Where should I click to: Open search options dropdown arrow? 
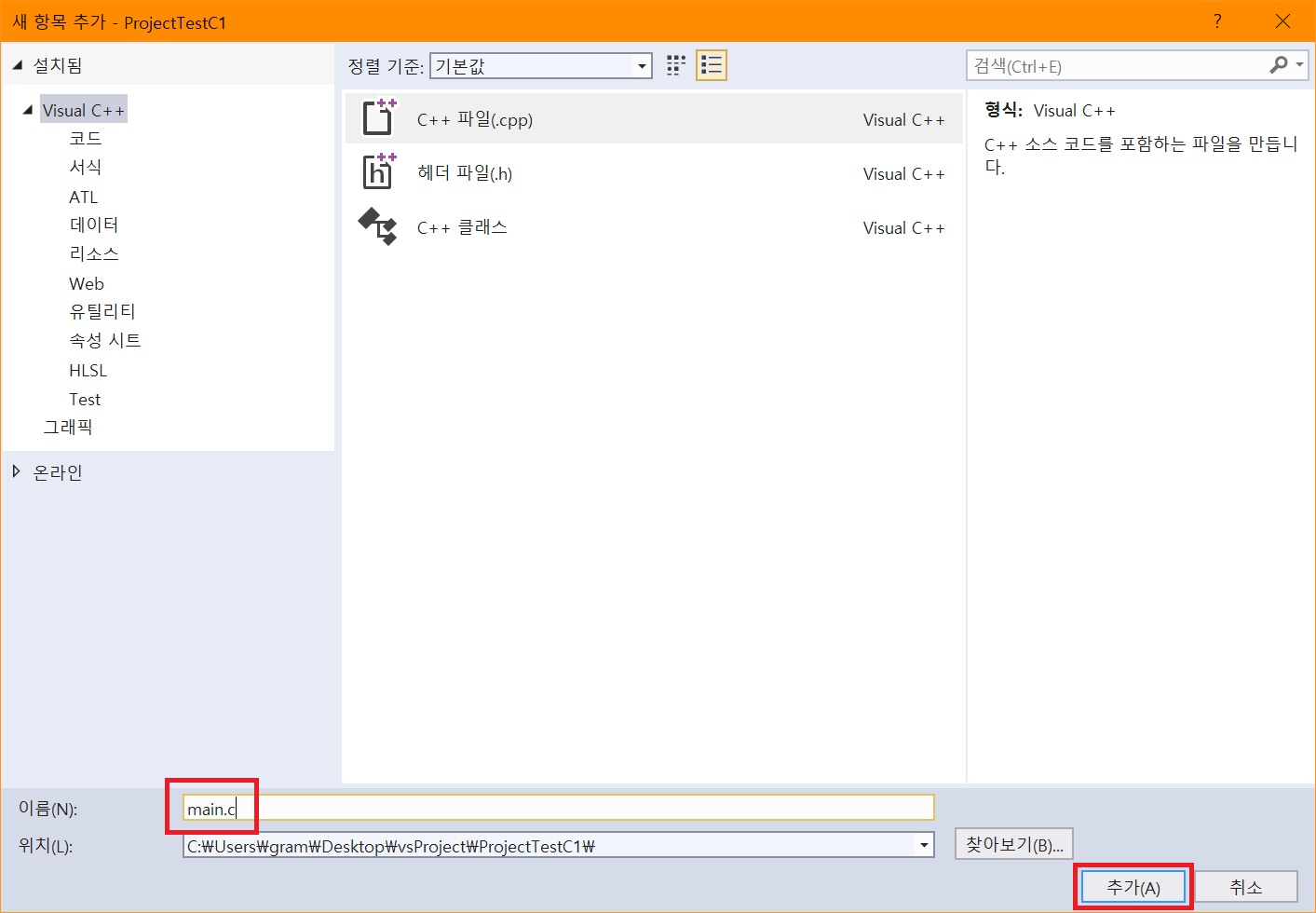point(1299,65)
